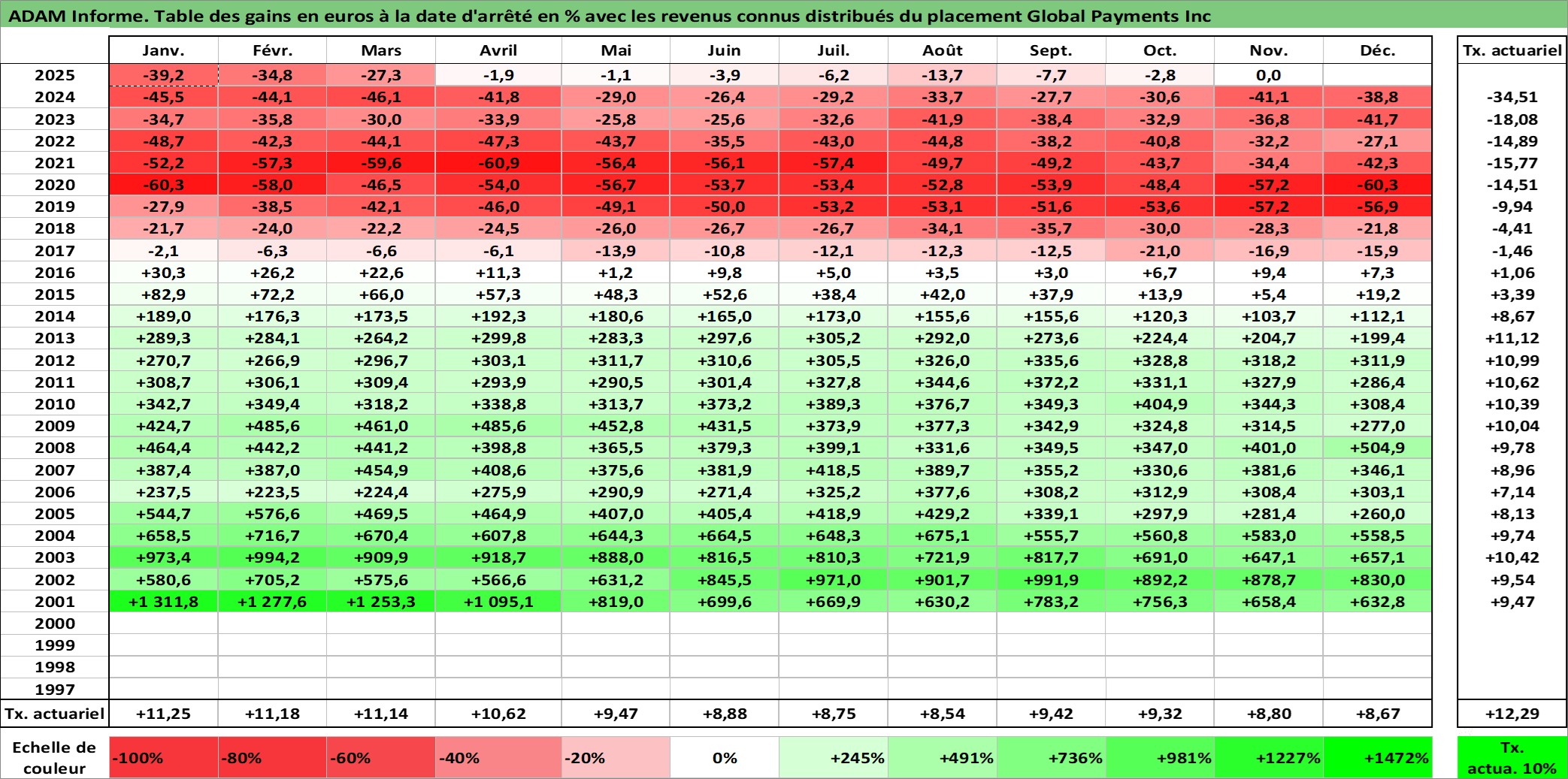Select the cell showing +991,9

1051,580
